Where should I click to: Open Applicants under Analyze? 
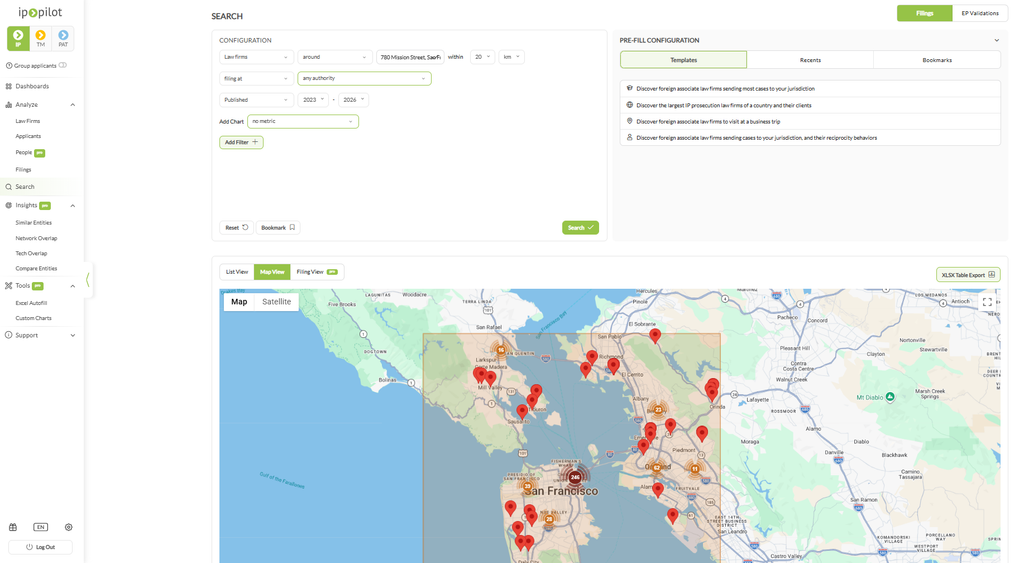[28, 136]
